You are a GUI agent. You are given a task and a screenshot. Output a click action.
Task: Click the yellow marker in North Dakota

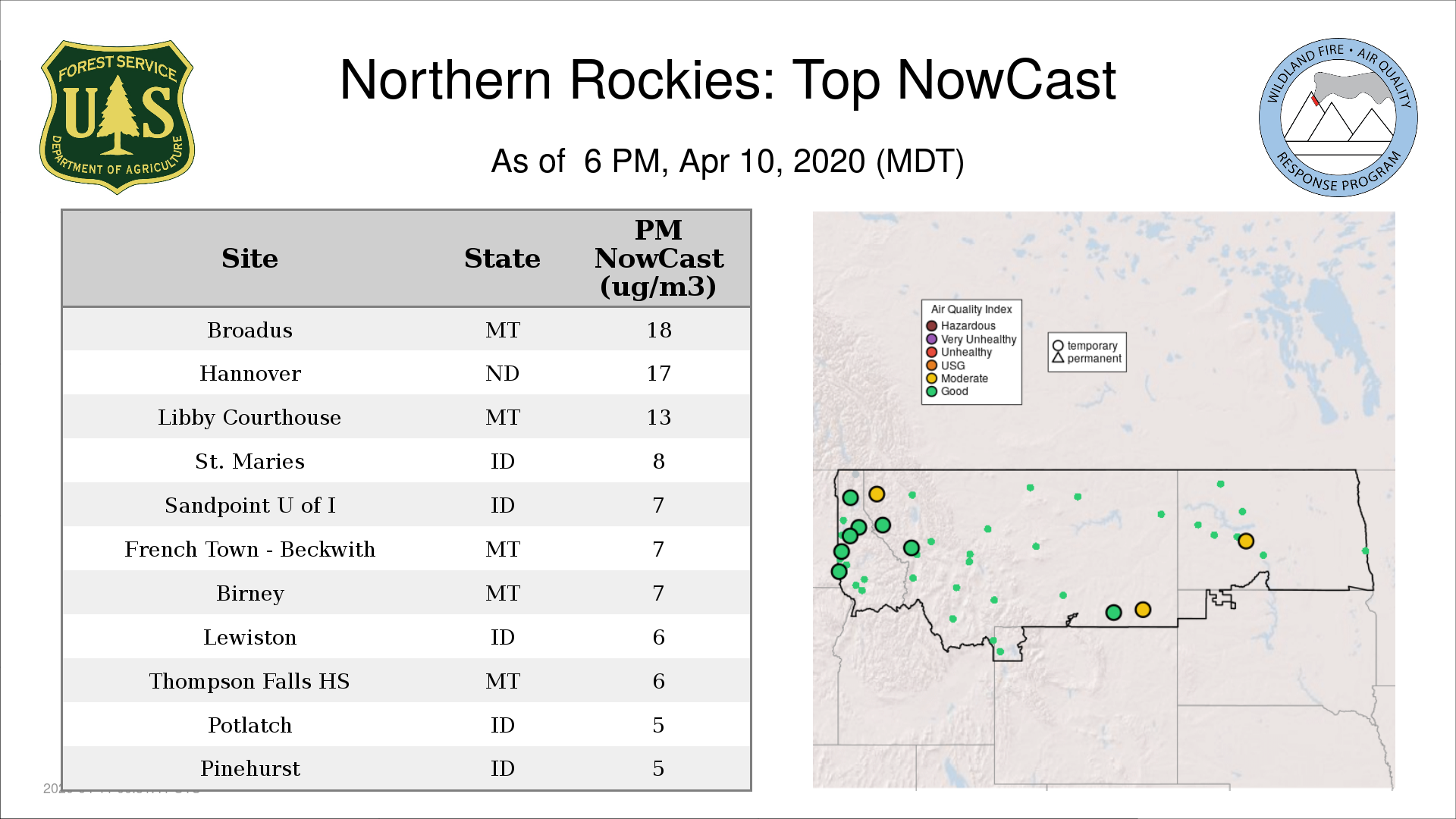tap(1245, 541)
